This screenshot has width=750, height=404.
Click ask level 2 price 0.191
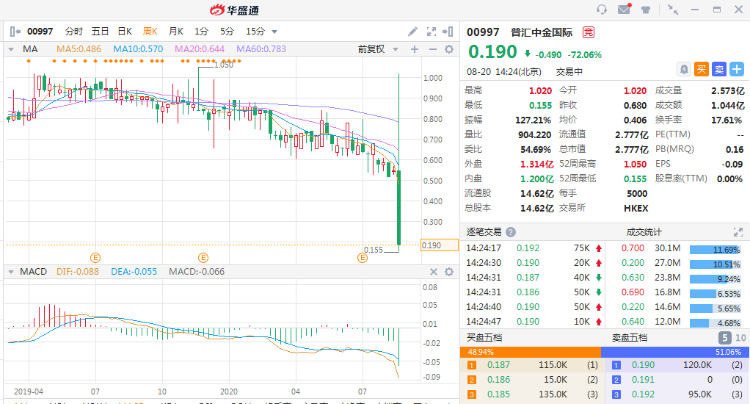click(643, 380)
